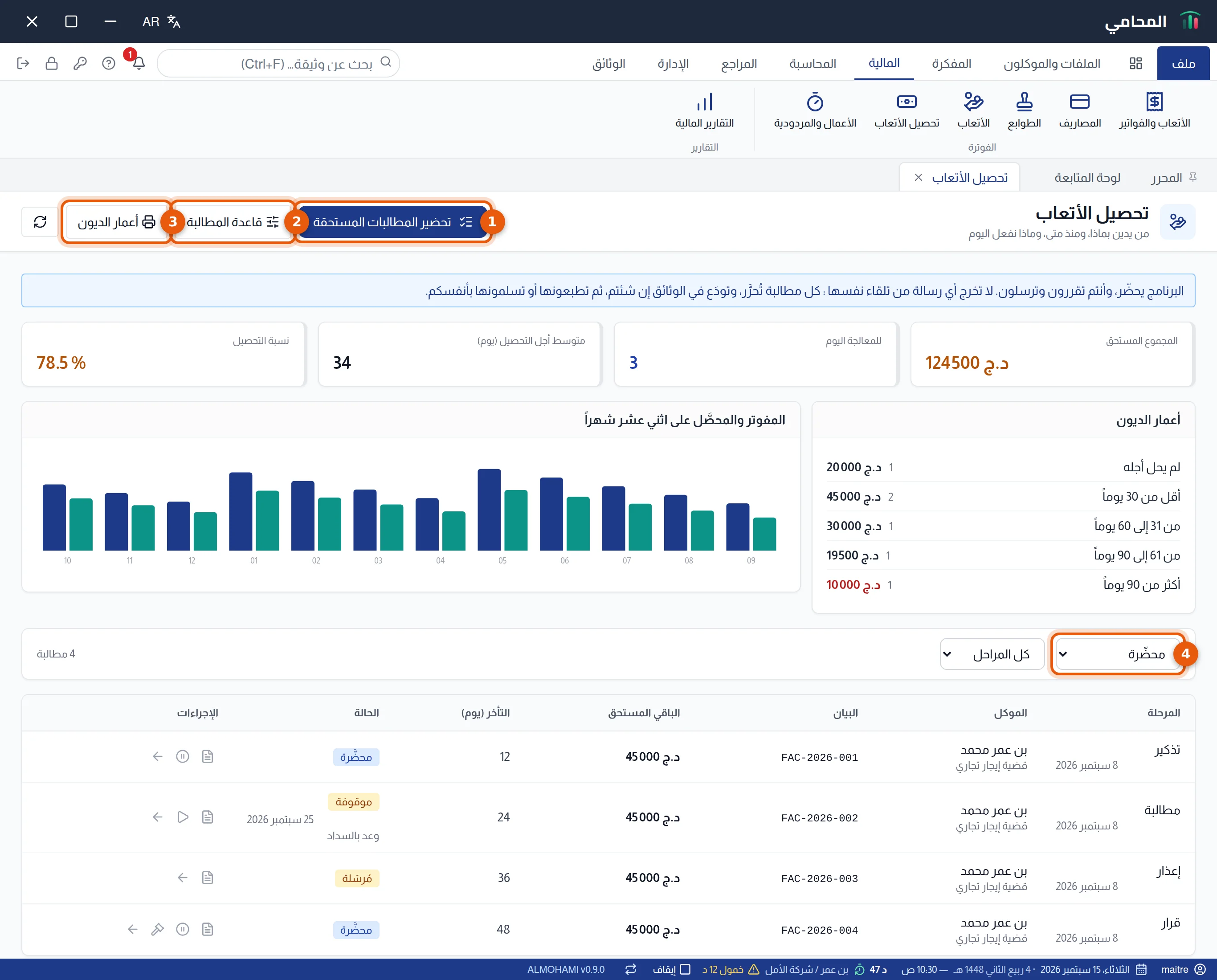Advance FAC-2026-004 with the arrow icon
This screenshot has width=1217, height=980.
[133, 929]
